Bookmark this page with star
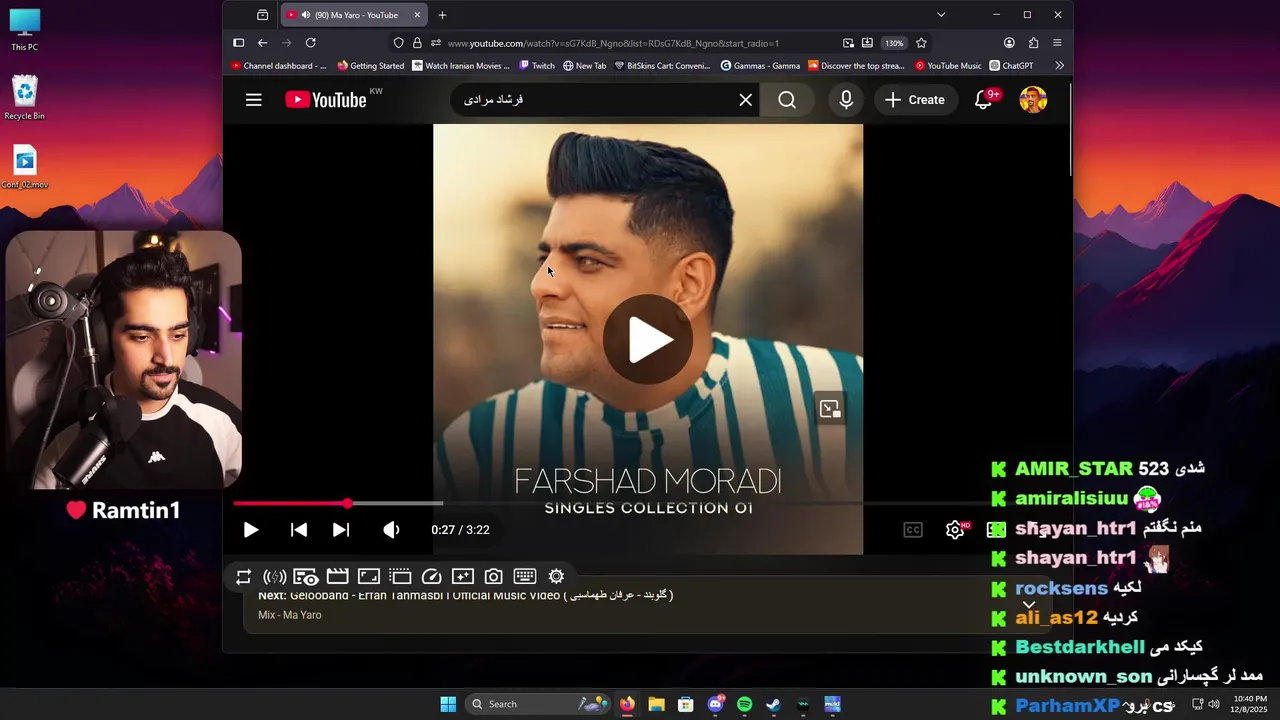Viewport: 1280px width, 720px height. point(921,43)
